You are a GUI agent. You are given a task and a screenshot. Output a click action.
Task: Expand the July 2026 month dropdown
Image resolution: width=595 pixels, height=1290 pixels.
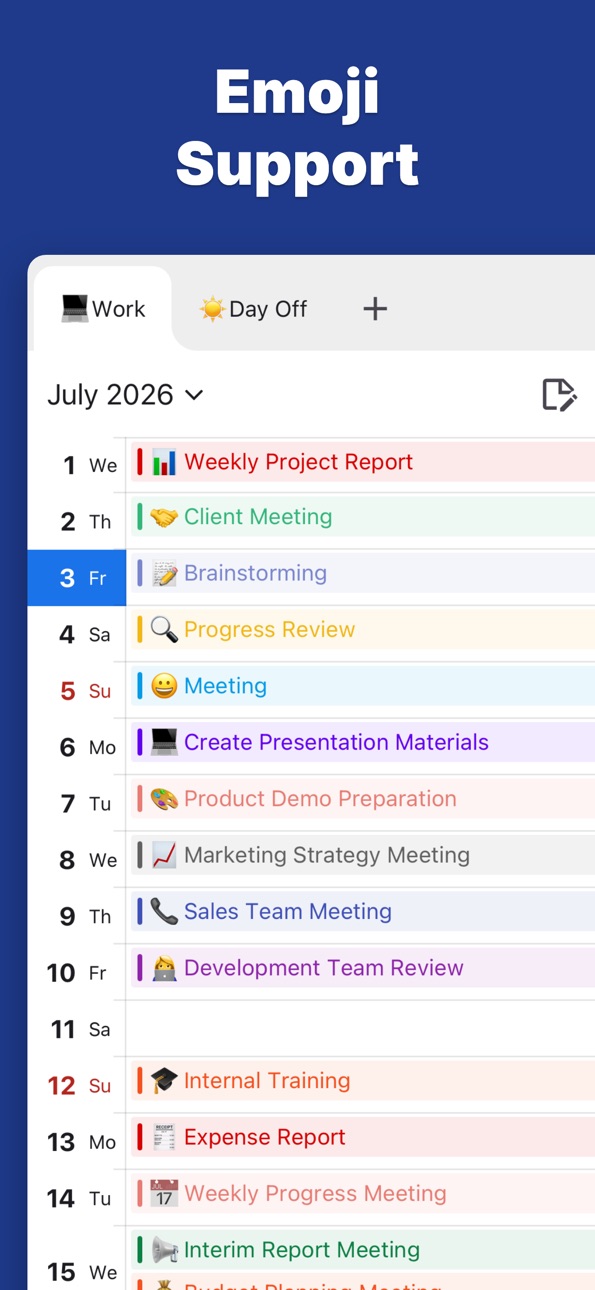coord(126,395)
